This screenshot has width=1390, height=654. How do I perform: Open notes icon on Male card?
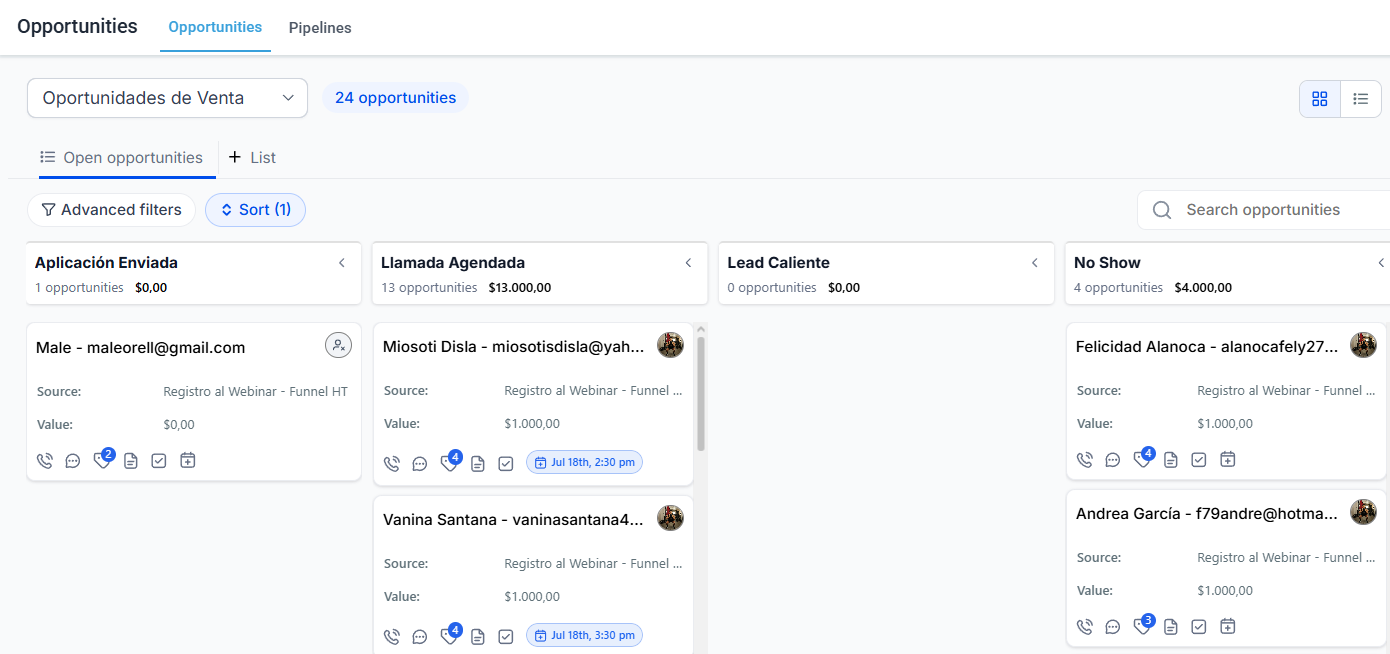(x=131, y=461)
